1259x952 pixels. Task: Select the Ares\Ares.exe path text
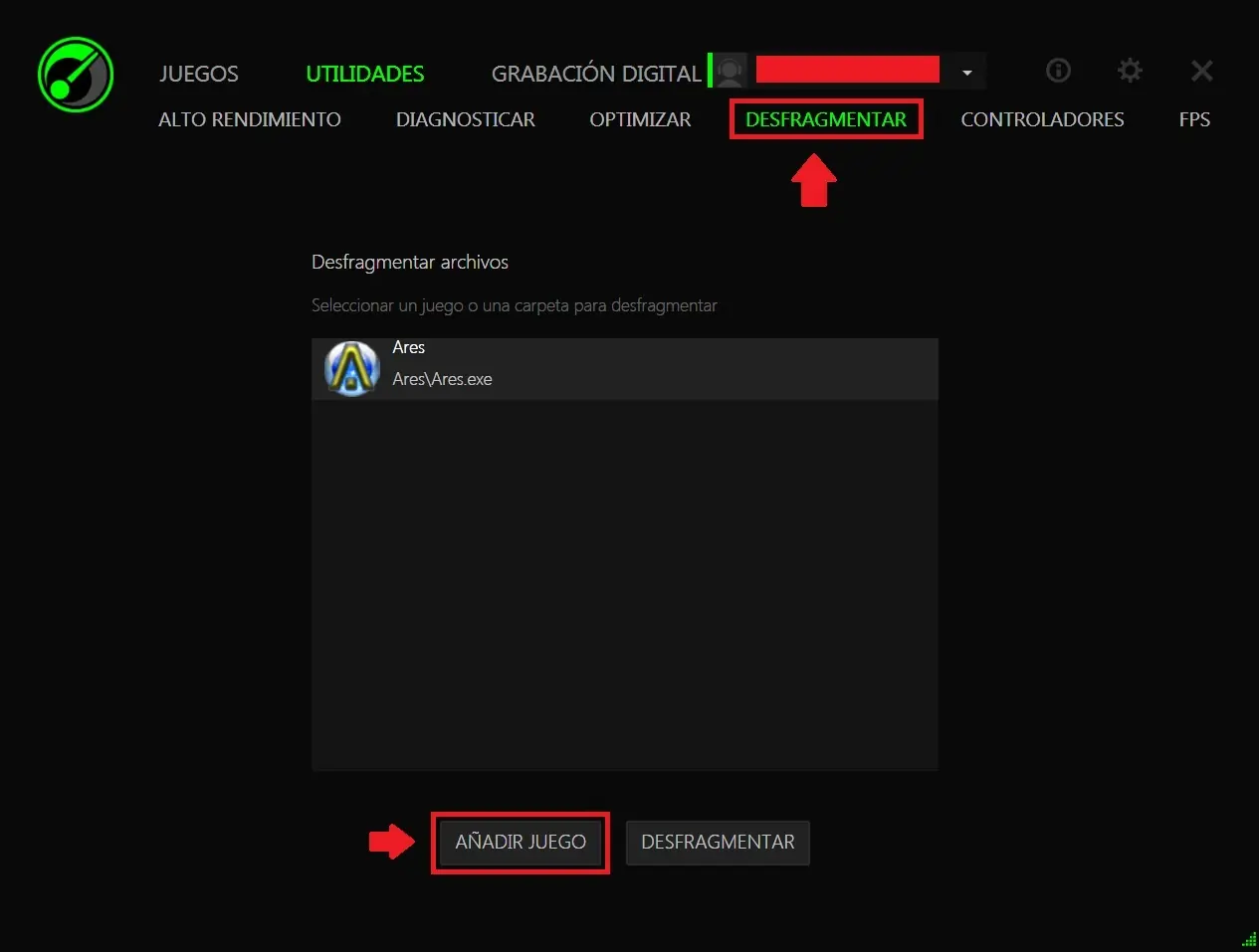[442, 379]
